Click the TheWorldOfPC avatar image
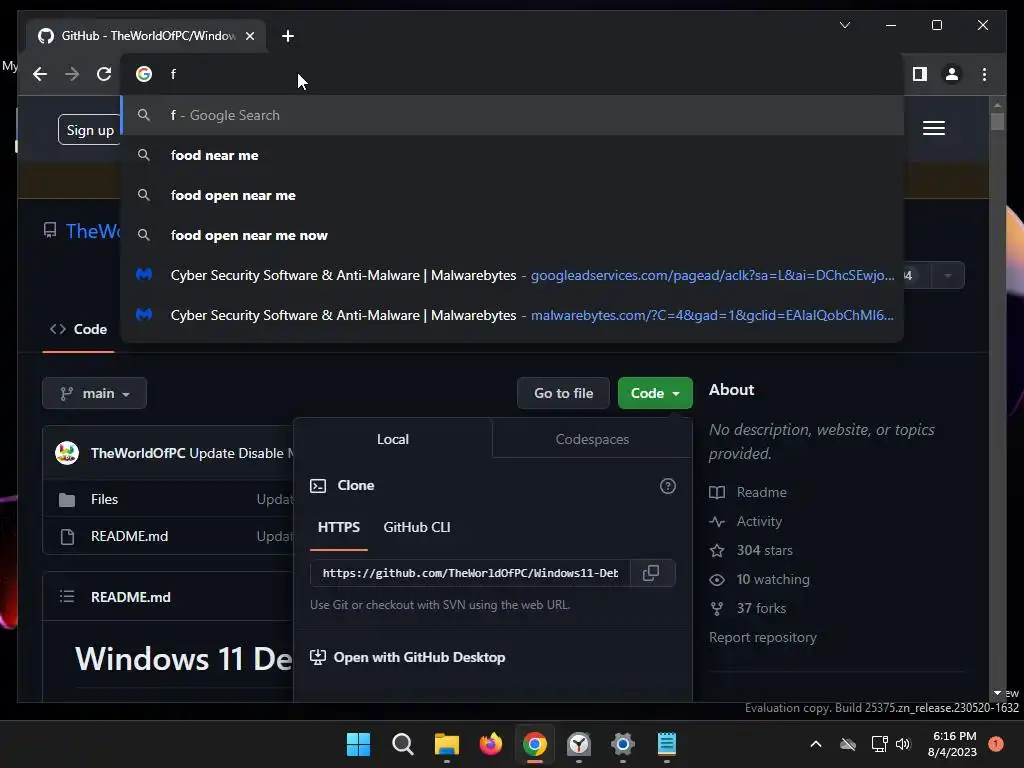The height and width of the screenshot is (768, 1024). tap(67, 453)
